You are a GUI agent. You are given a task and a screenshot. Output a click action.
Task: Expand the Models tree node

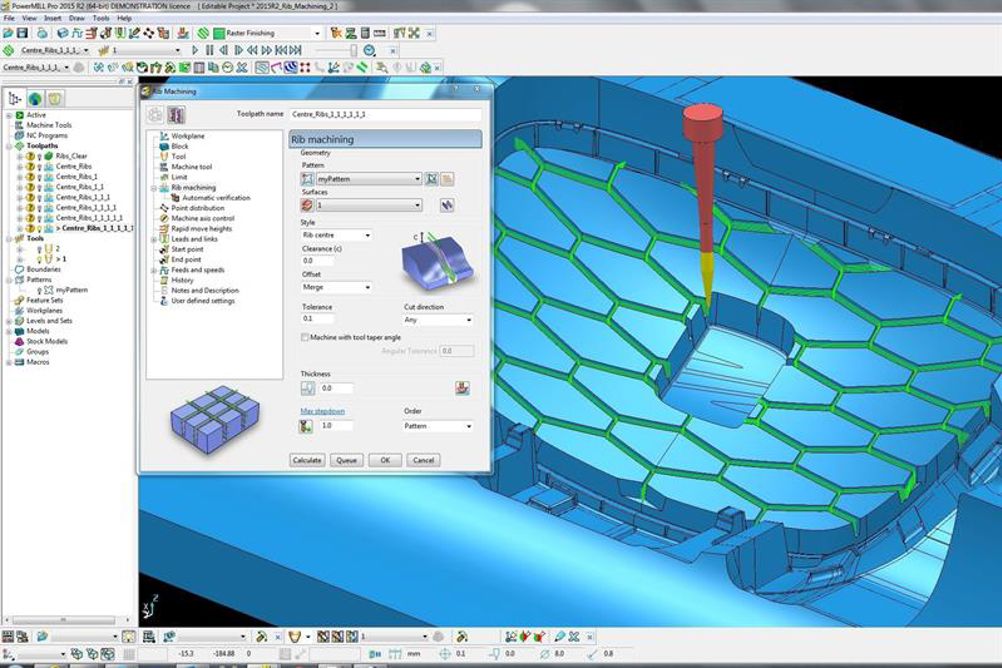coord(9,331)
